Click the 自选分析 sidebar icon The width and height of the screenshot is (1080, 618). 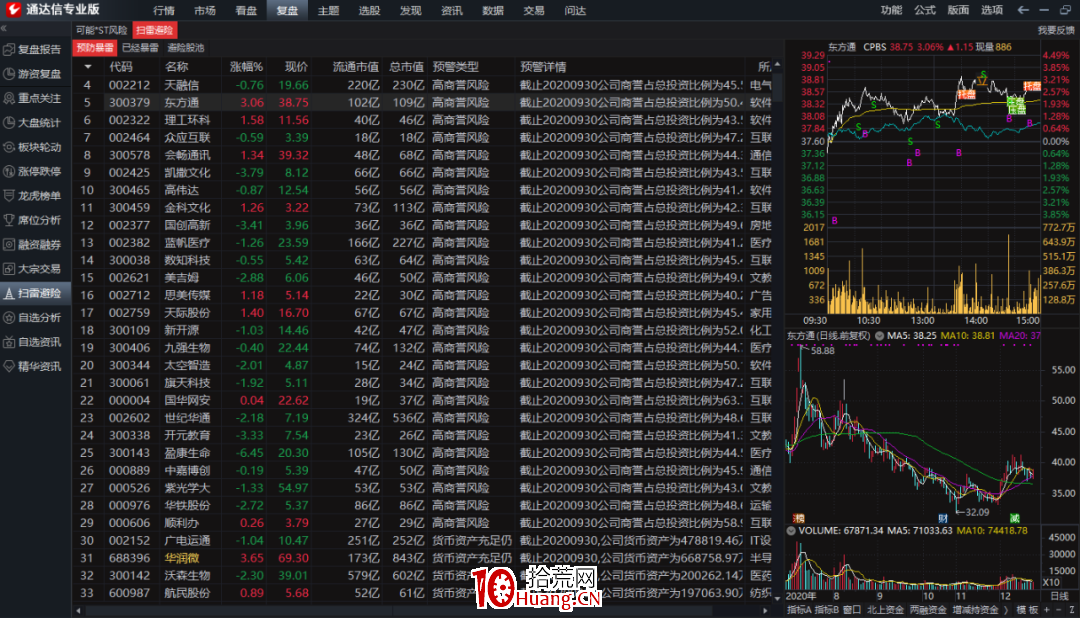[x=9, y=318]
